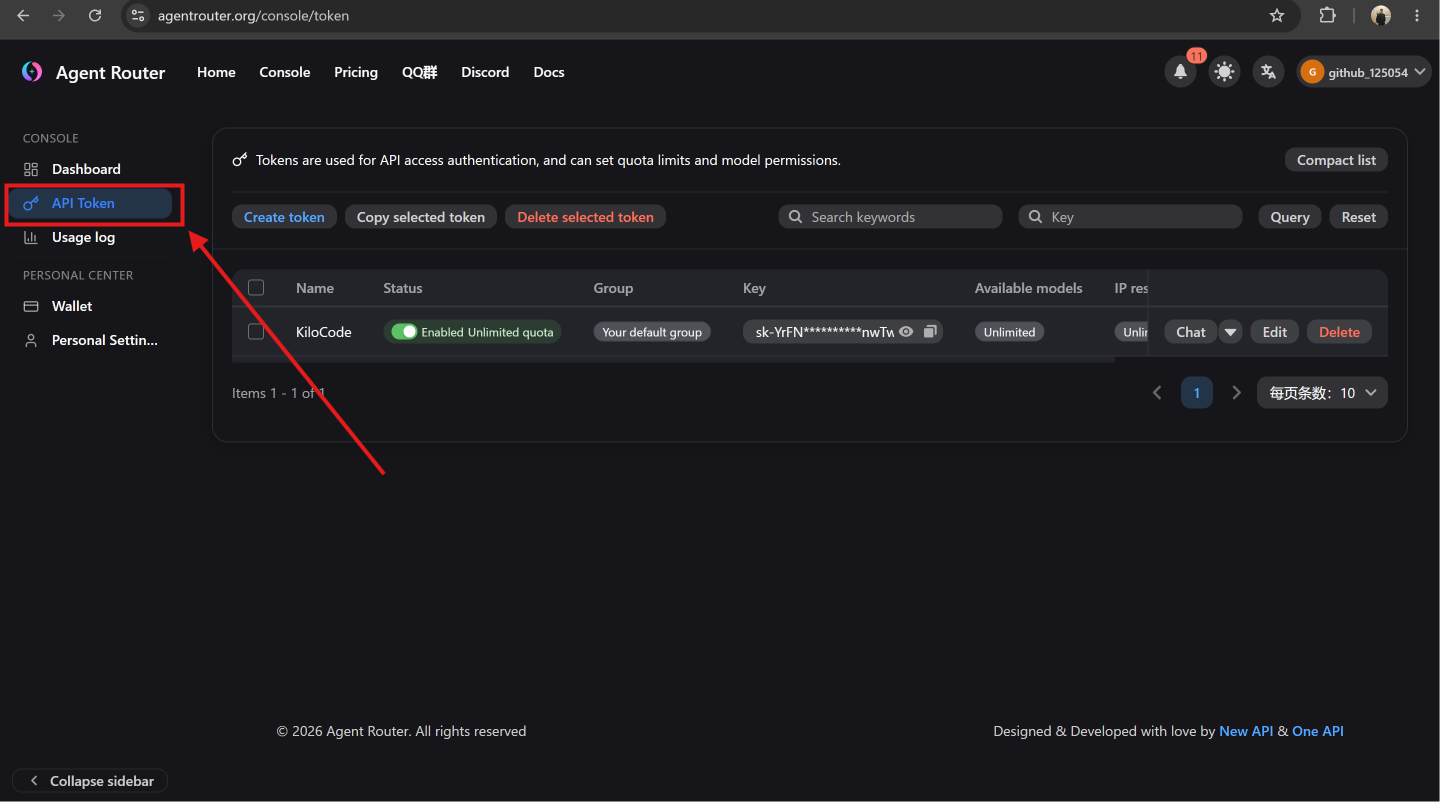
Task: Edit the KiloCode token
Action: pos(1275,332)
